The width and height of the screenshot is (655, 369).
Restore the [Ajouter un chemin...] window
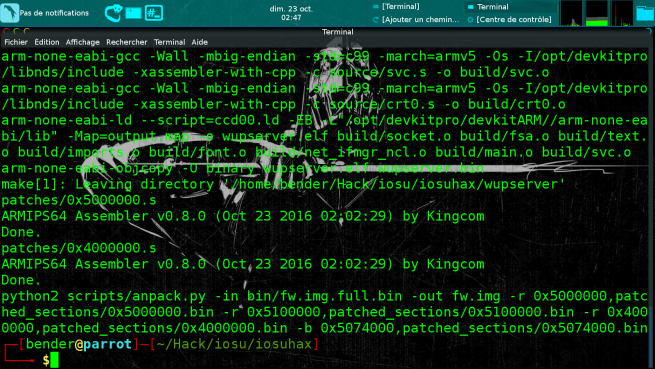(416, 20)
